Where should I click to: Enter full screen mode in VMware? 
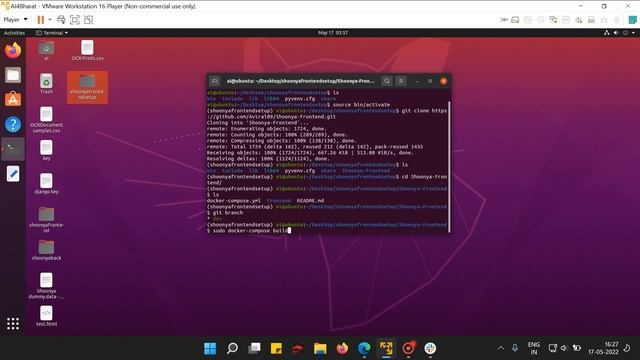[x=75, y=20]
